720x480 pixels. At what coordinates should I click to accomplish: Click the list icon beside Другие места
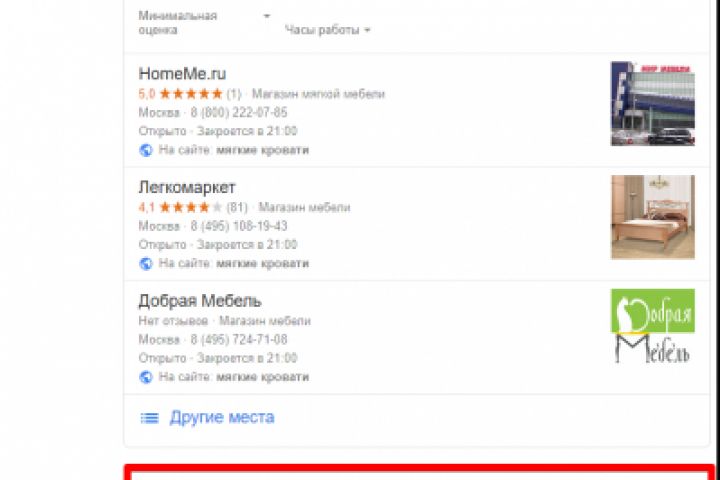coord(149,418)
